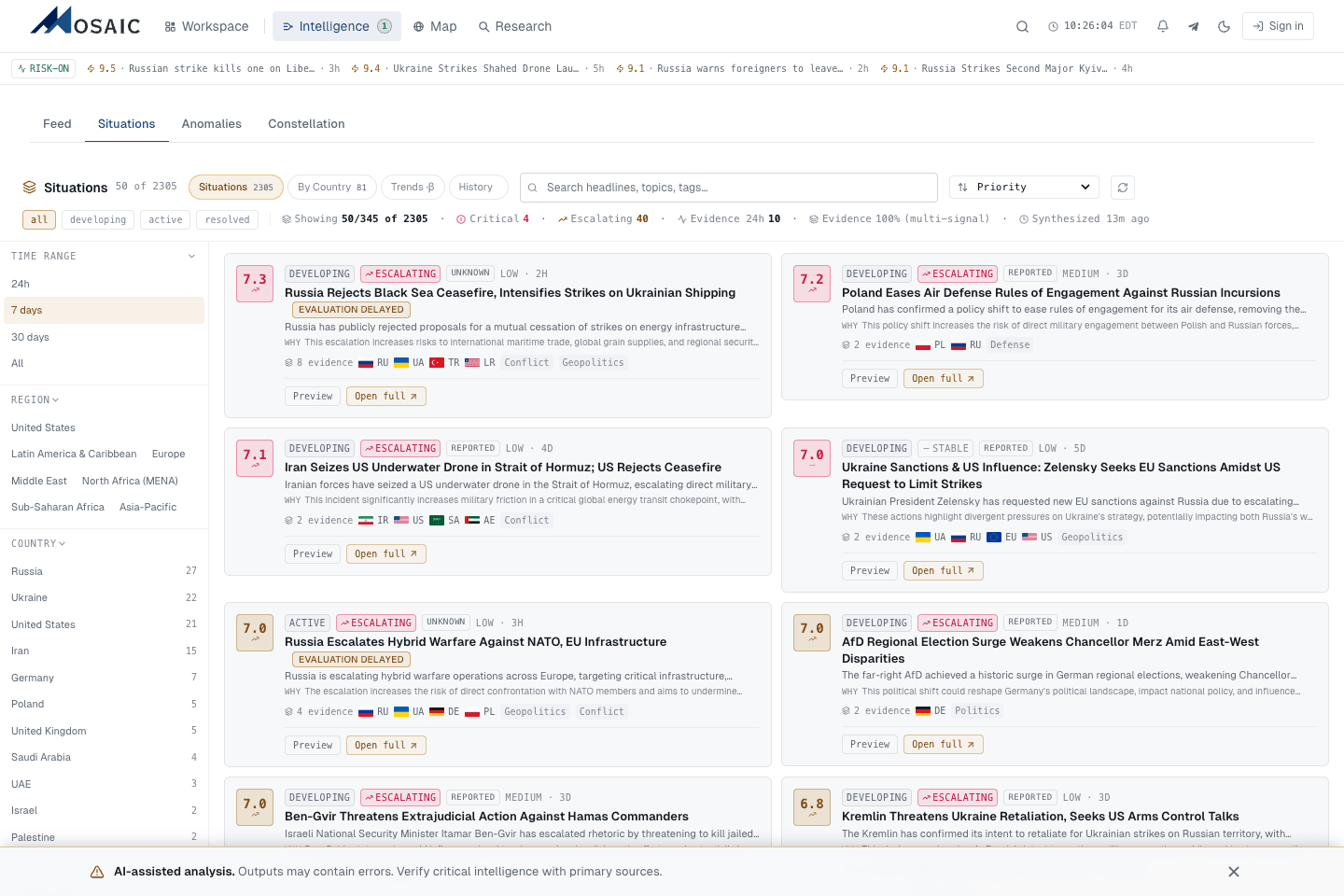Click the Situations stack icon heading
This screenshot has height=896, width=1344.
tap(30, 187)
